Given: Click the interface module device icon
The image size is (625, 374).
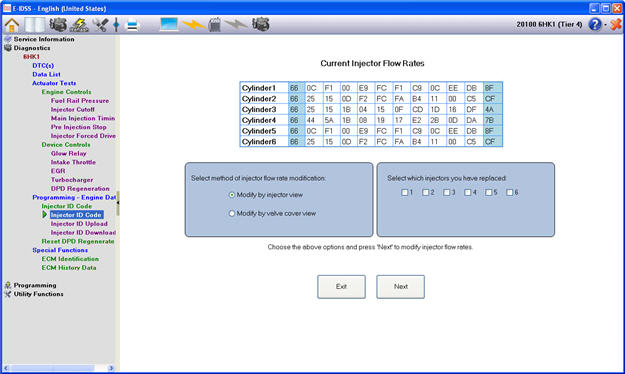Looking at the screenshot, I should 214,25.
